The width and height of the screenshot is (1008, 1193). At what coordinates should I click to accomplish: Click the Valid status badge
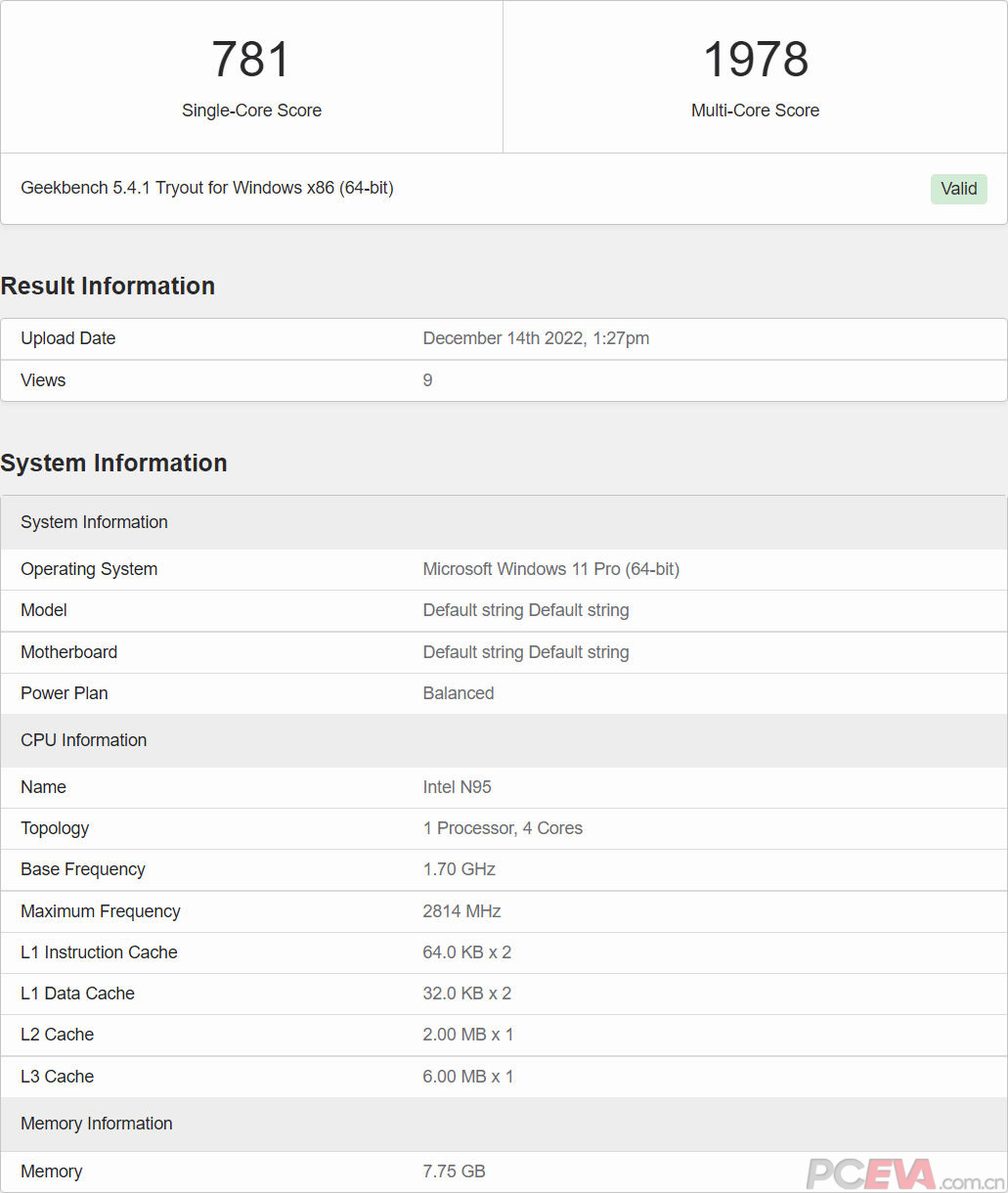(958, 189)
